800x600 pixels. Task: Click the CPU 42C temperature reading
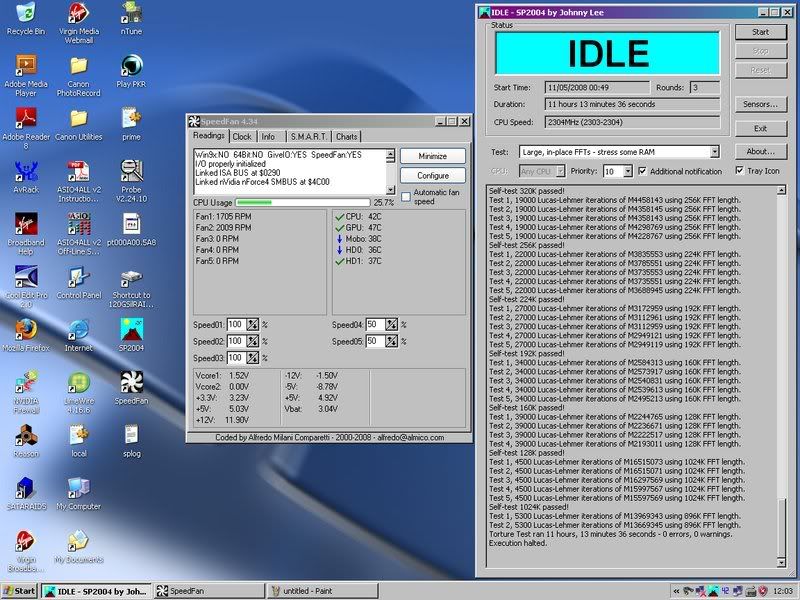pos(358,216)
